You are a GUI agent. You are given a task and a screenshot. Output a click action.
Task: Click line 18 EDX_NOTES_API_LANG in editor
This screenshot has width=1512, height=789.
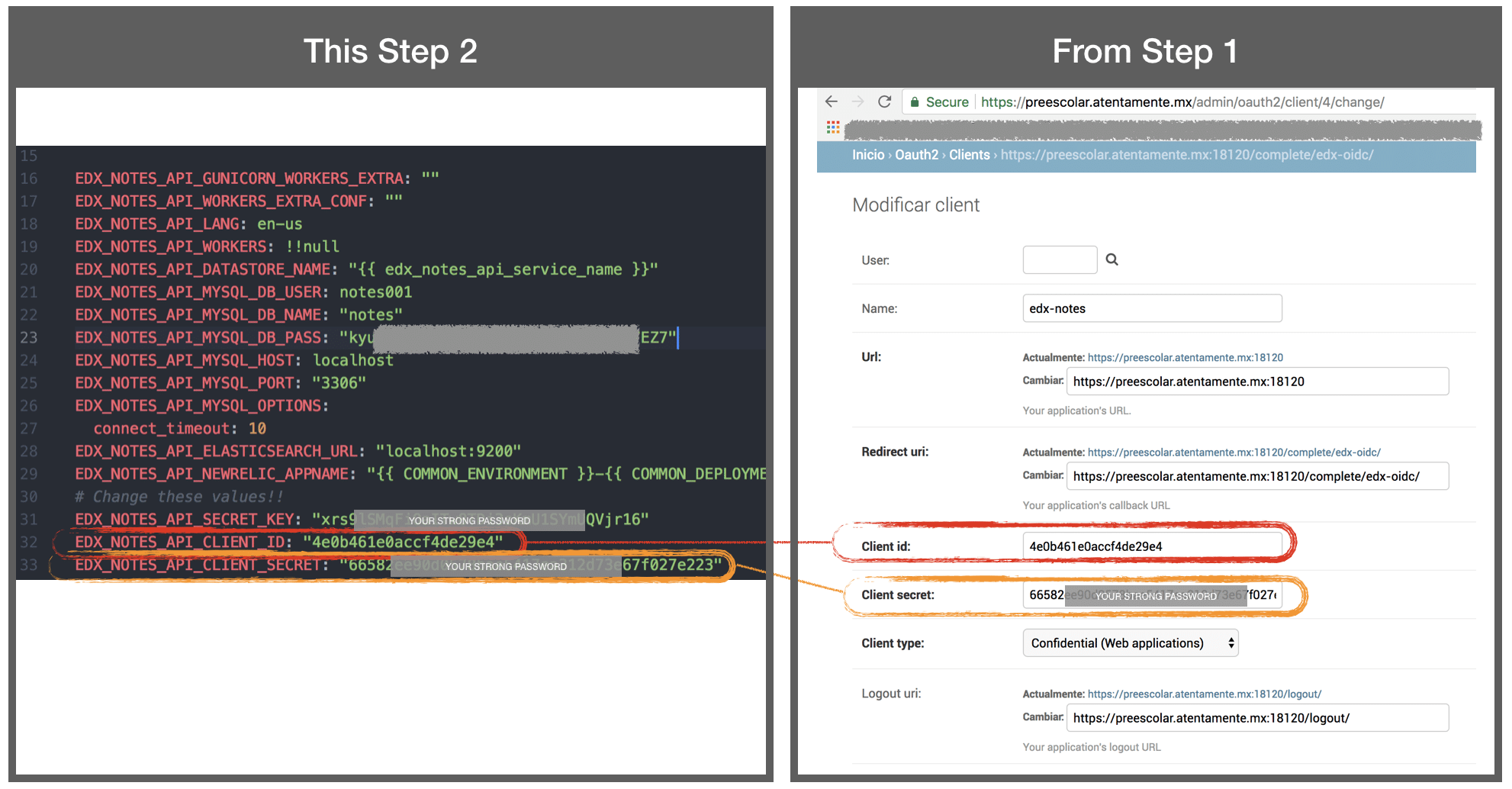pyautogui.click(x=188, y=224)
